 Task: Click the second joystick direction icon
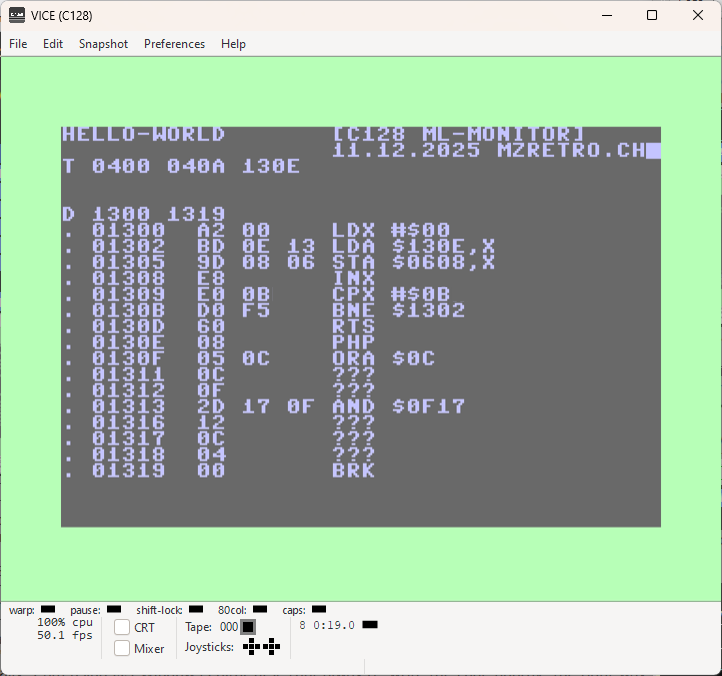pos(271,647)
